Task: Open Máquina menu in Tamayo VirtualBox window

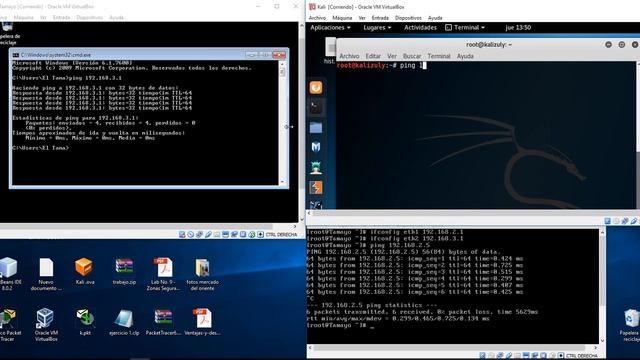Action: point(23,18)
